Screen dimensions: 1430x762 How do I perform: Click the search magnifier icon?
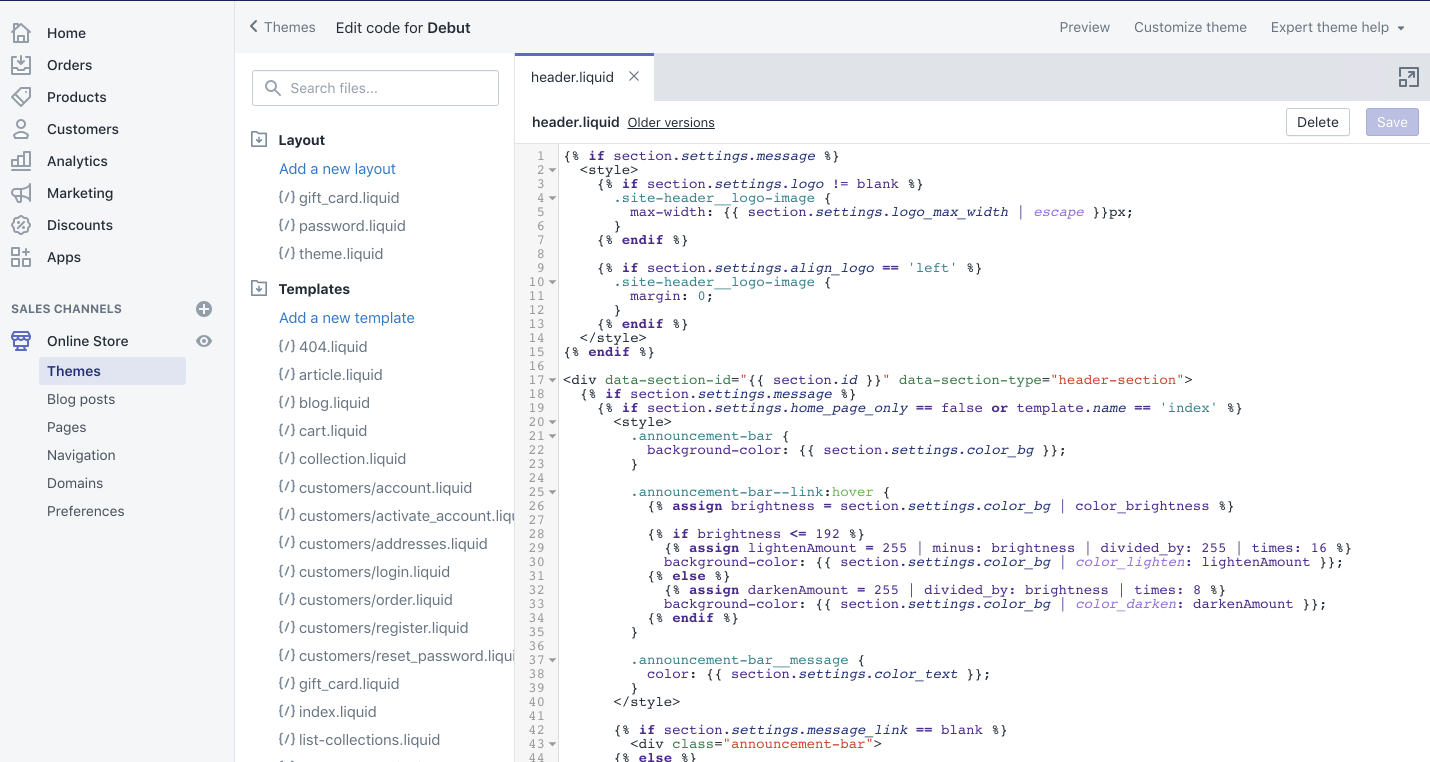coord(272,88)
